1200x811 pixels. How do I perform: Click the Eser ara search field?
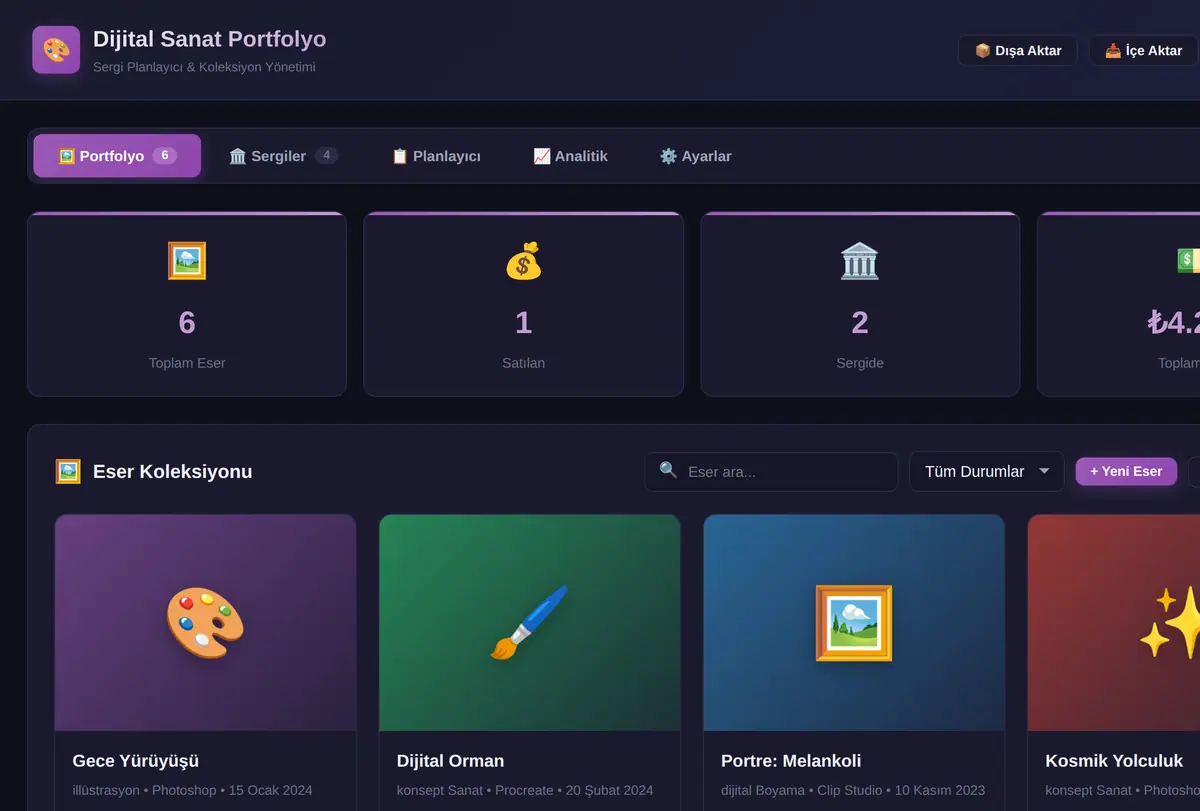771,471
